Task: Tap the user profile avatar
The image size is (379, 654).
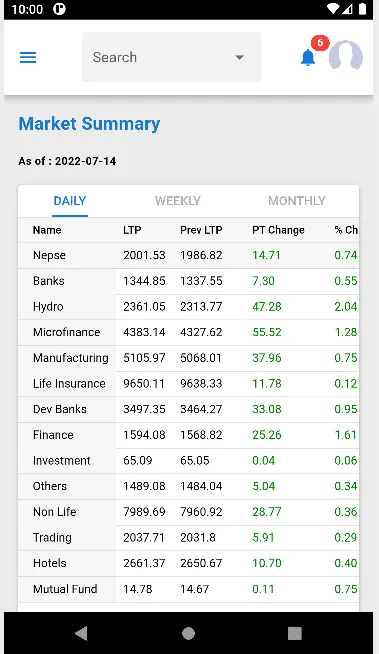Action: pyautogui.click(x=346, y=56)
